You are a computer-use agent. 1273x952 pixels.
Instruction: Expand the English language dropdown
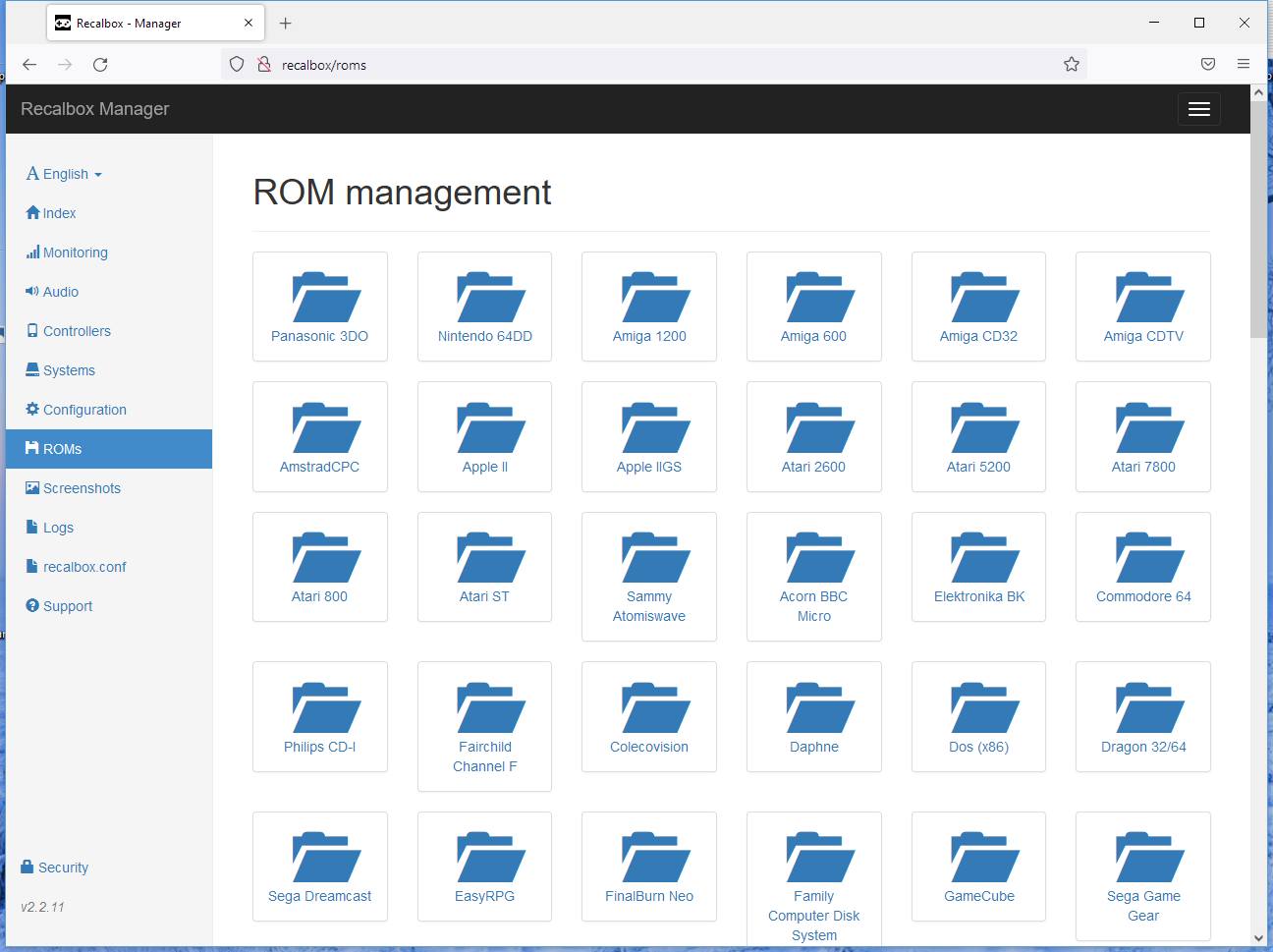64,174
